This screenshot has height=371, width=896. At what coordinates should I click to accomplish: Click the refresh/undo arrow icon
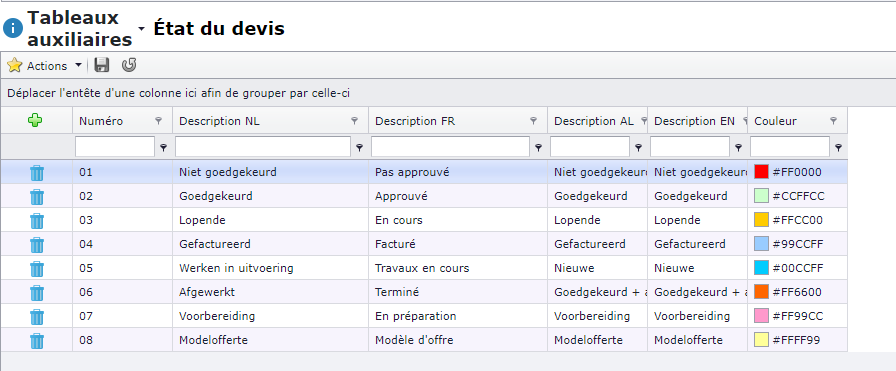(x=129, y=65)
